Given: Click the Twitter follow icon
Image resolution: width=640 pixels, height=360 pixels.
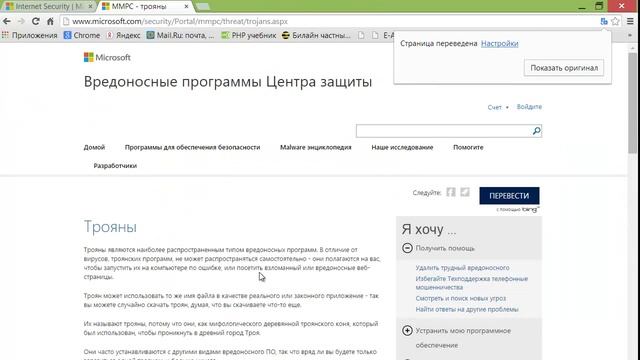Looking at the screenshot, I should coord(465,192).
